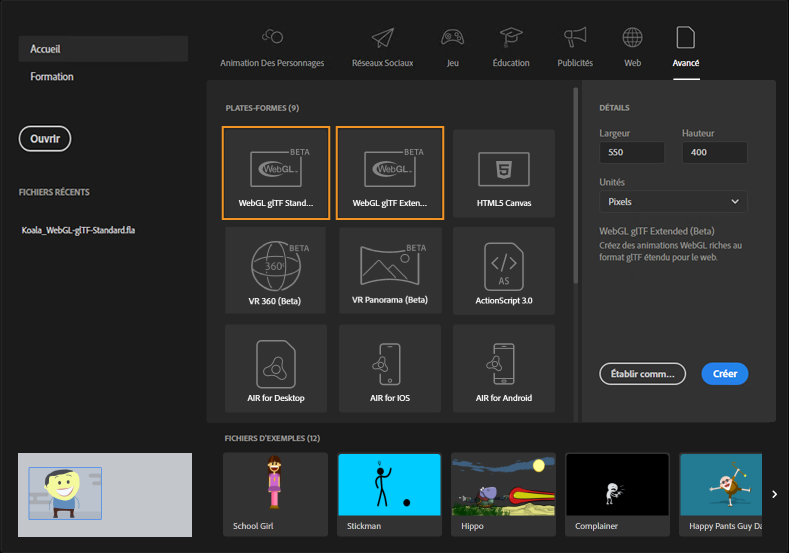
Task: Open the Accueil section
Action: [x=103, y=49]
